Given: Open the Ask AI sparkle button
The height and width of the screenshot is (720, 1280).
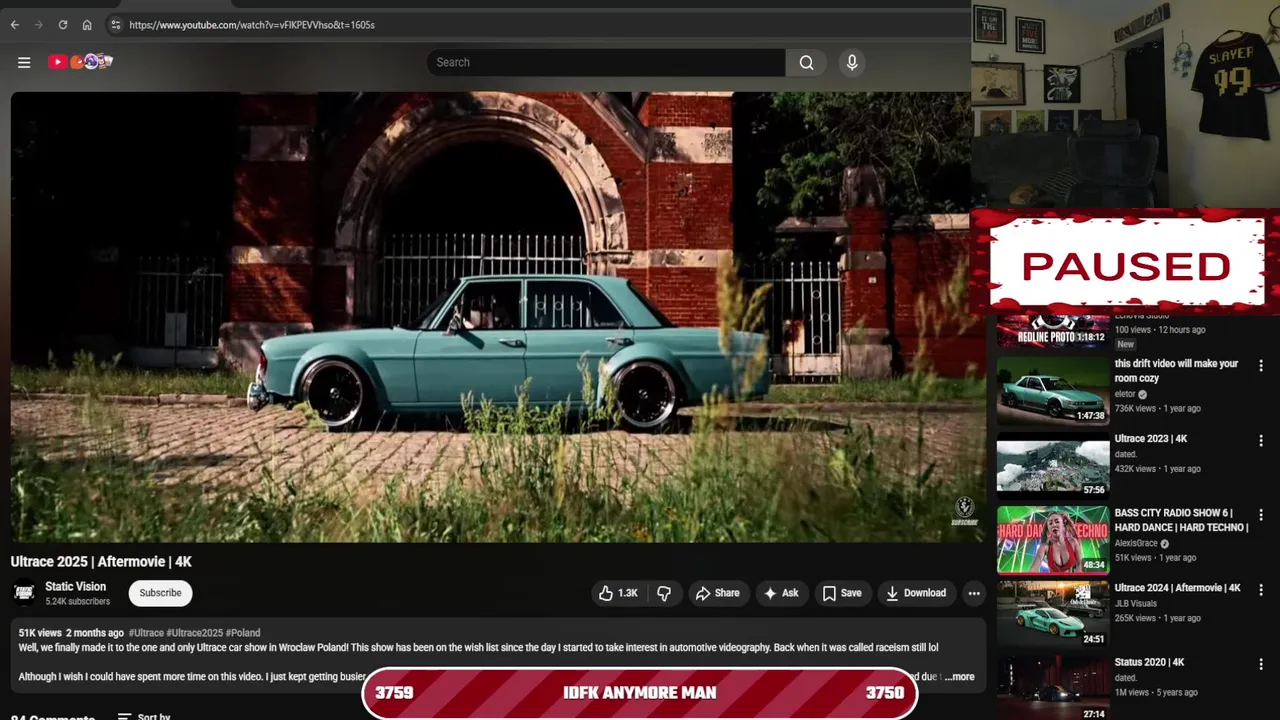Looking at the screenshot, I should coord(781,593).
